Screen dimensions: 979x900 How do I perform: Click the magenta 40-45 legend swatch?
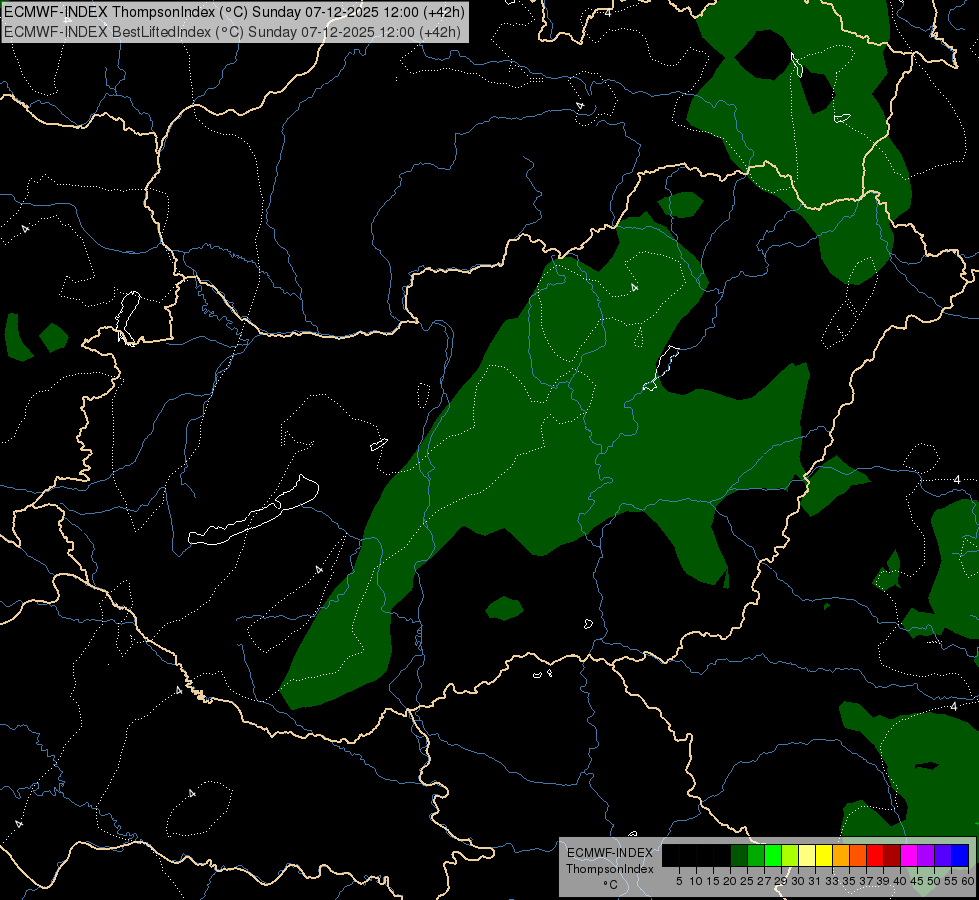[909, 855]
